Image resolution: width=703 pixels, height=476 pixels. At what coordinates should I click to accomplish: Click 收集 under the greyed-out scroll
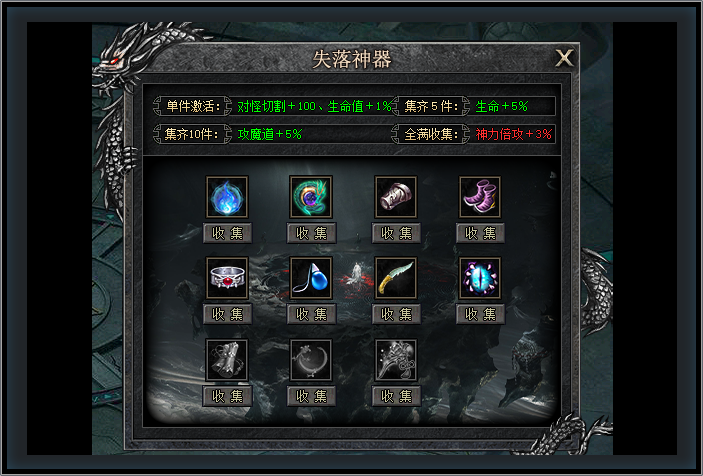tap(227, 396)
